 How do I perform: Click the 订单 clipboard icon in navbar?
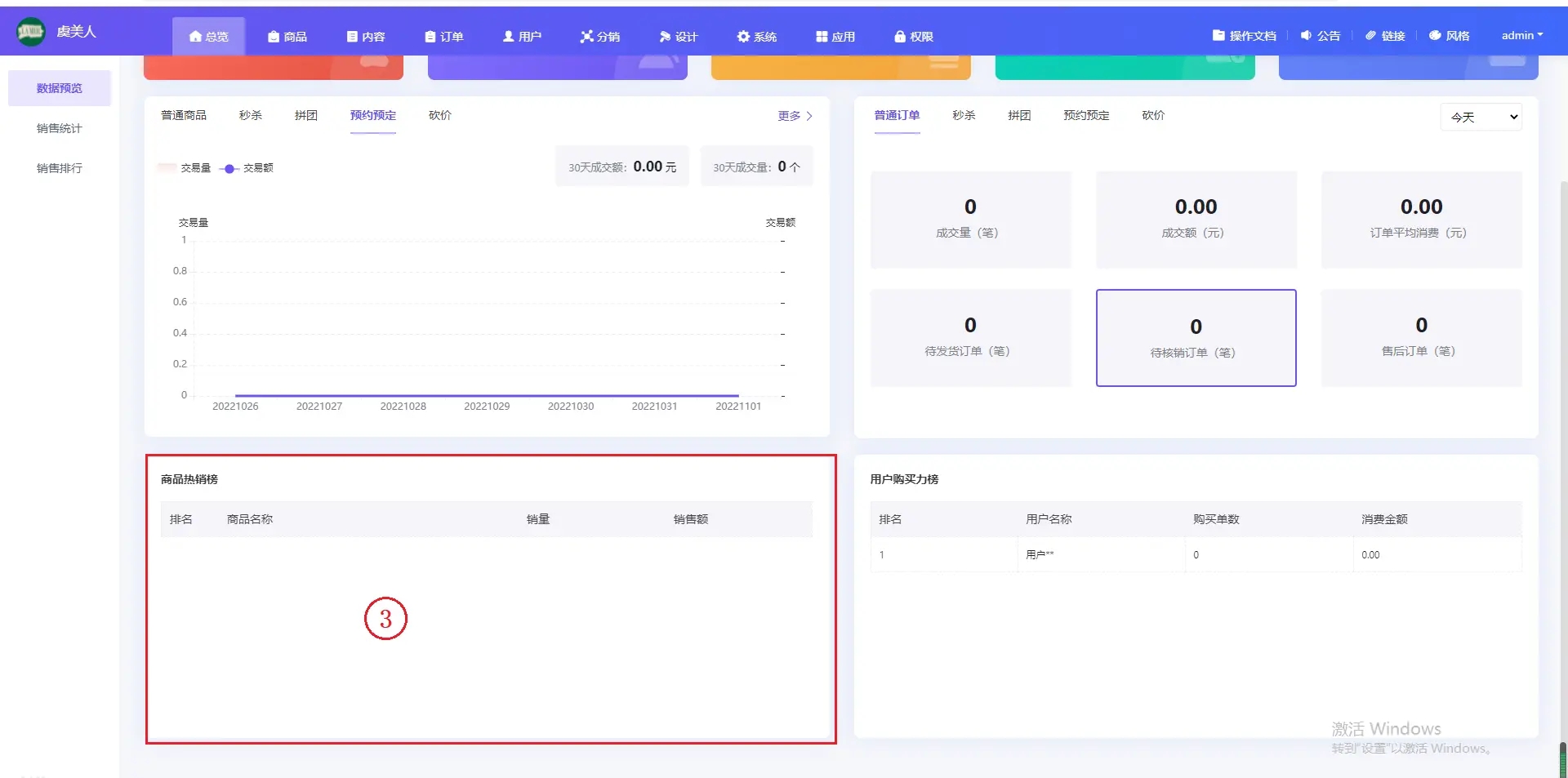click(430, 37)
